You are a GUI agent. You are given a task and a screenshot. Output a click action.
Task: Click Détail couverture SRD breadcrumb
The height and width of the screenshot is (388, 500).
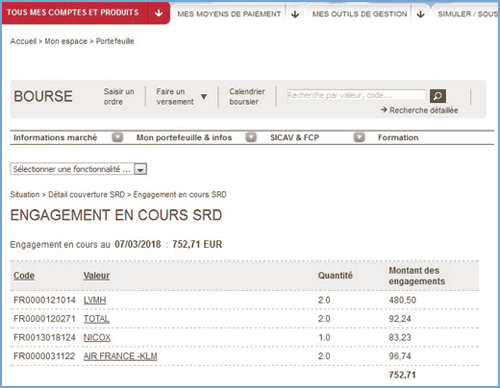[x=87, y=194]
